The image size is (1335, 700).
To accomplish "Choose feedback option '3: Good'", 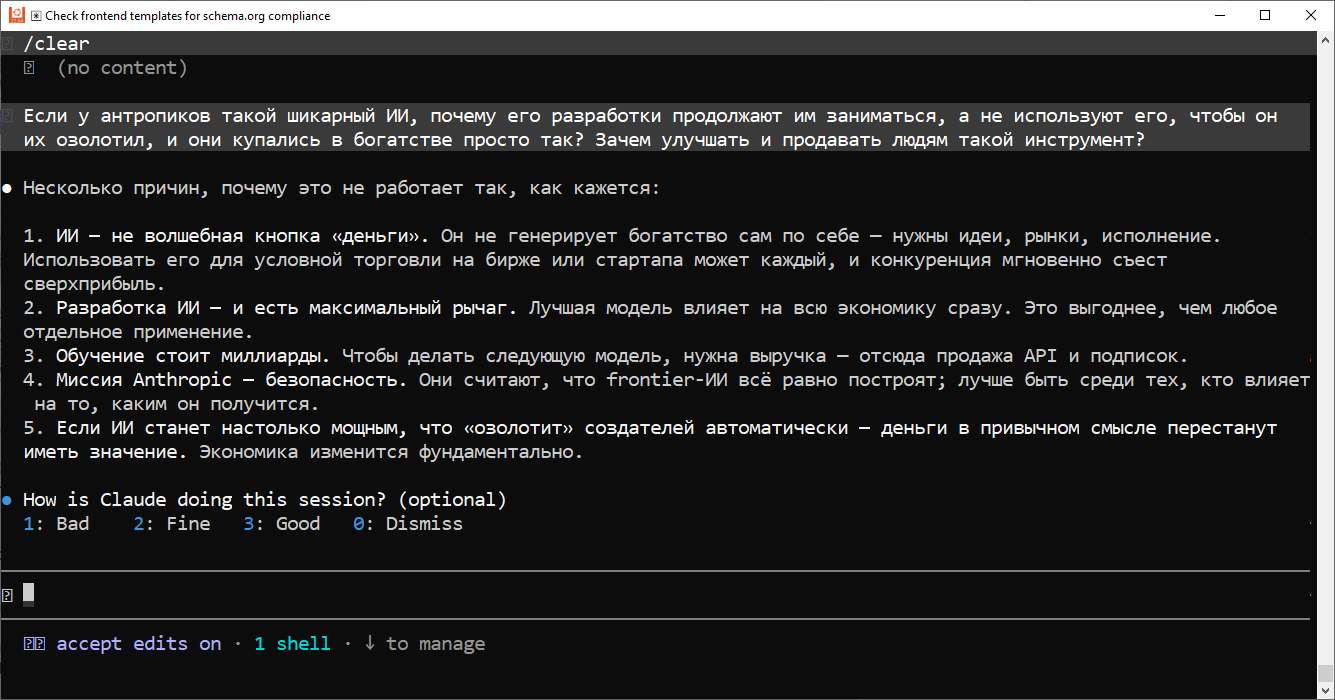I will [282, 524].
